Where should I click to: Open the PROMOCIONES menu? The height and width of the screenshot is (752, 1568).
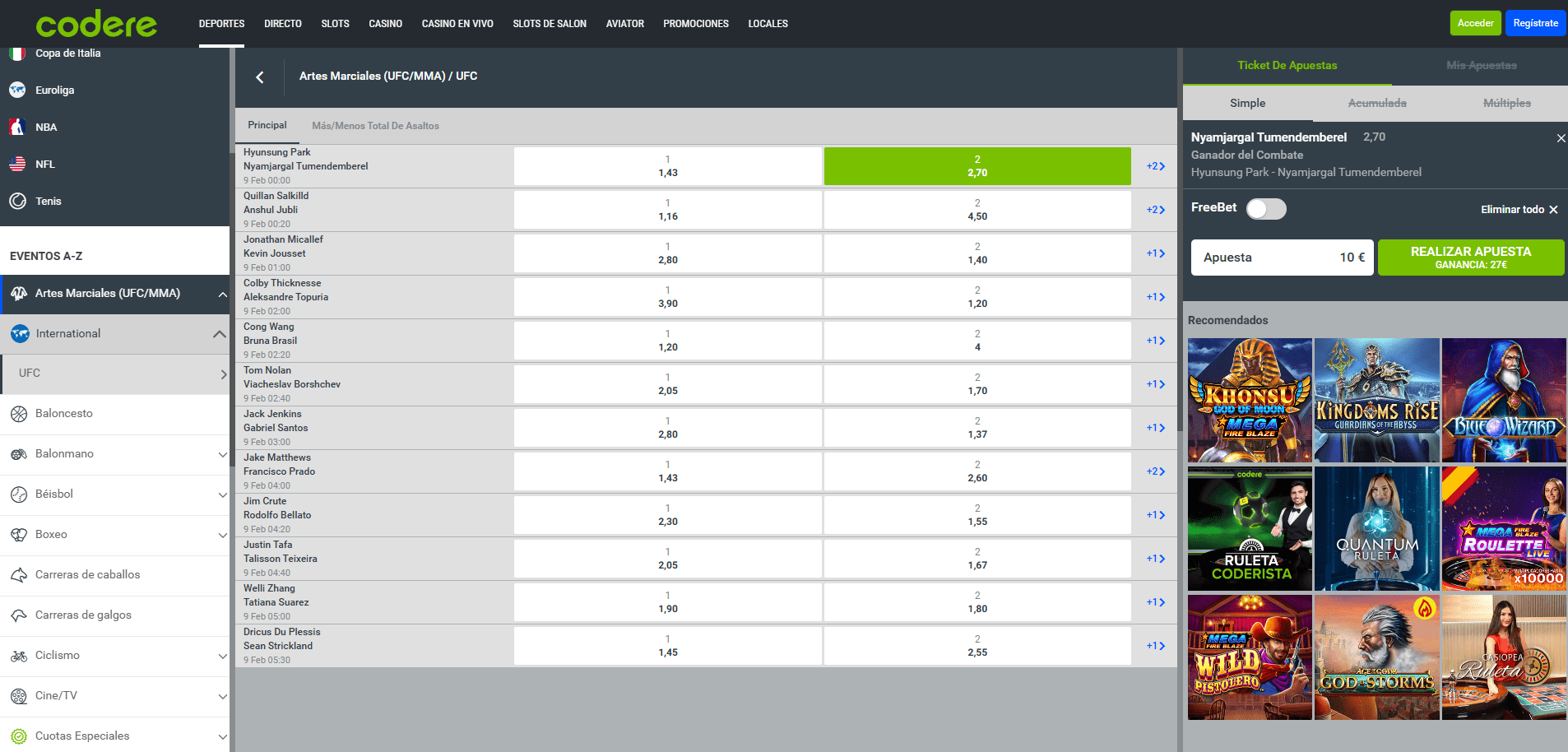pyautogui.click(x=696, y=24)
